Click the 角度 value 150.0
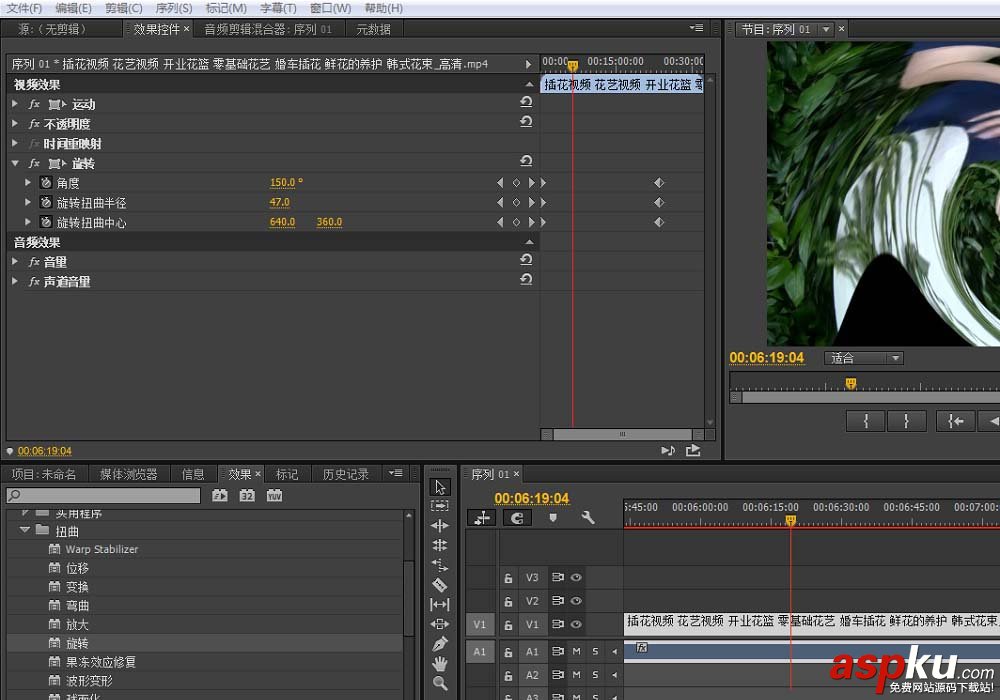 286,182
